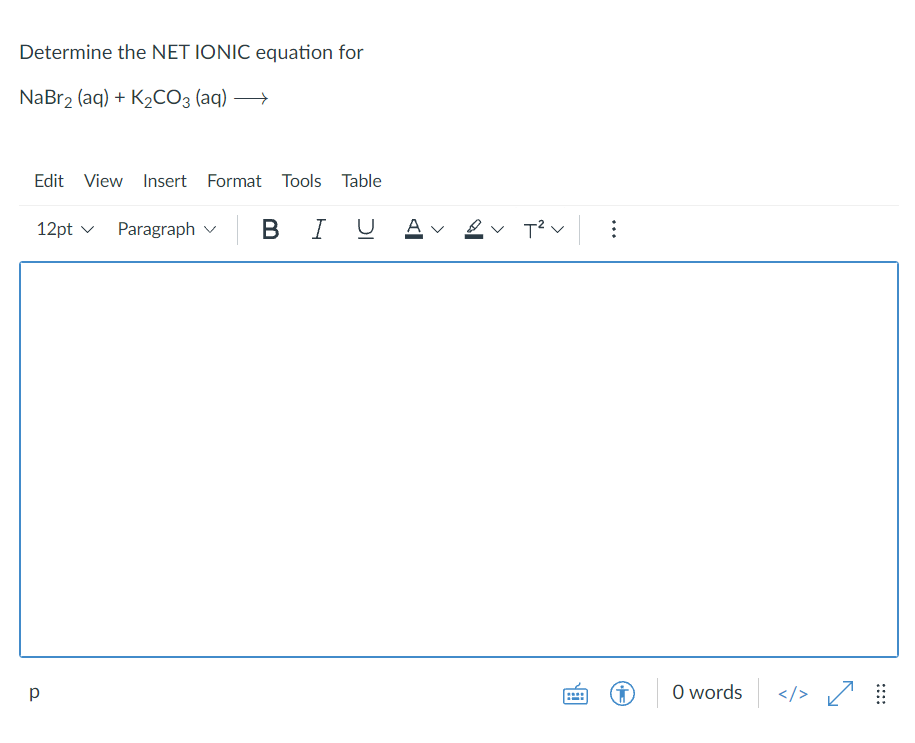Open the keyboard shortcuts help
Screen dimensions: 915x743
point(575,692)
